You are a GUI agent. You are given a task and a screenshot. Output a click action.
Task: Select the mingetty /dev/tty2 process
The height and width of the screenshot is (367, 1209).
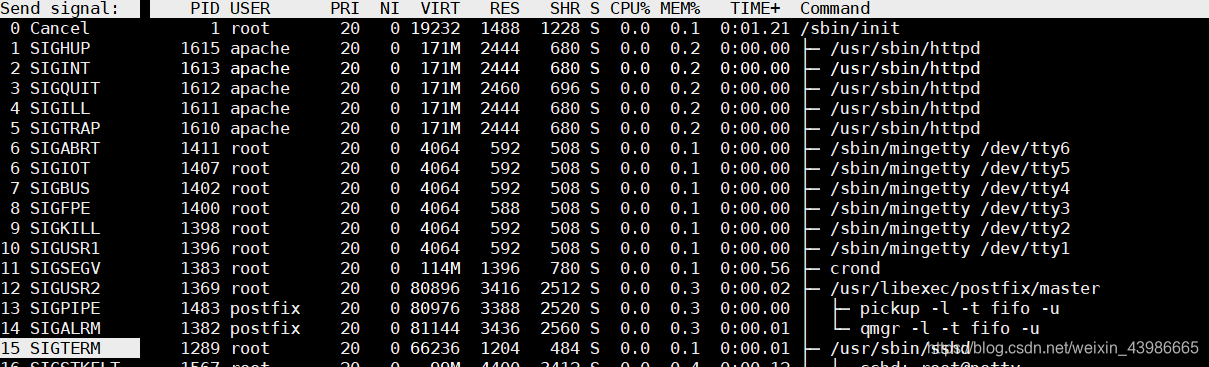(679, 228)
